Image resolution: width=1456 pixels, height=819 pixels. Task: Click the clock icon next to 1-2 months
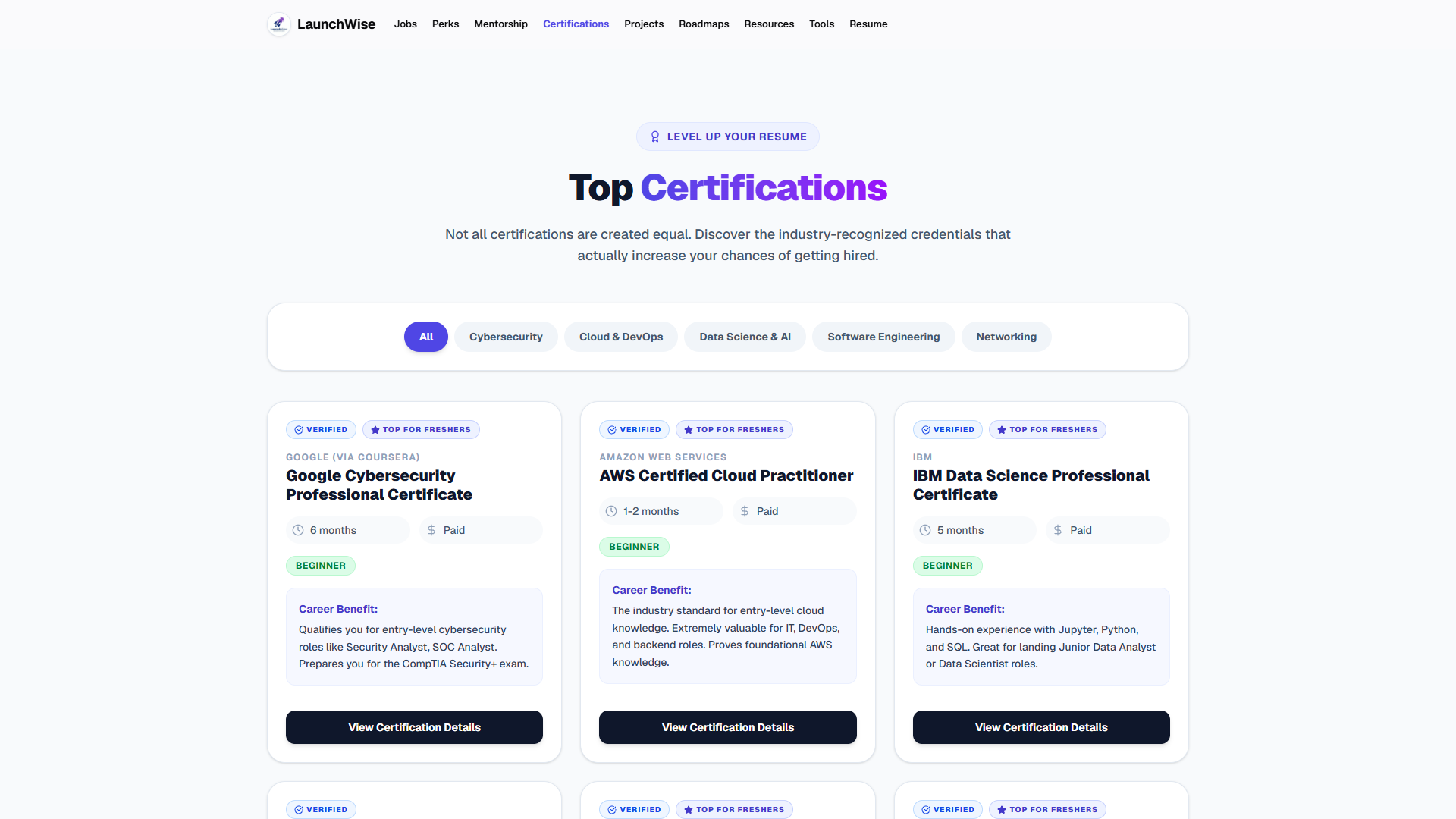611,511
